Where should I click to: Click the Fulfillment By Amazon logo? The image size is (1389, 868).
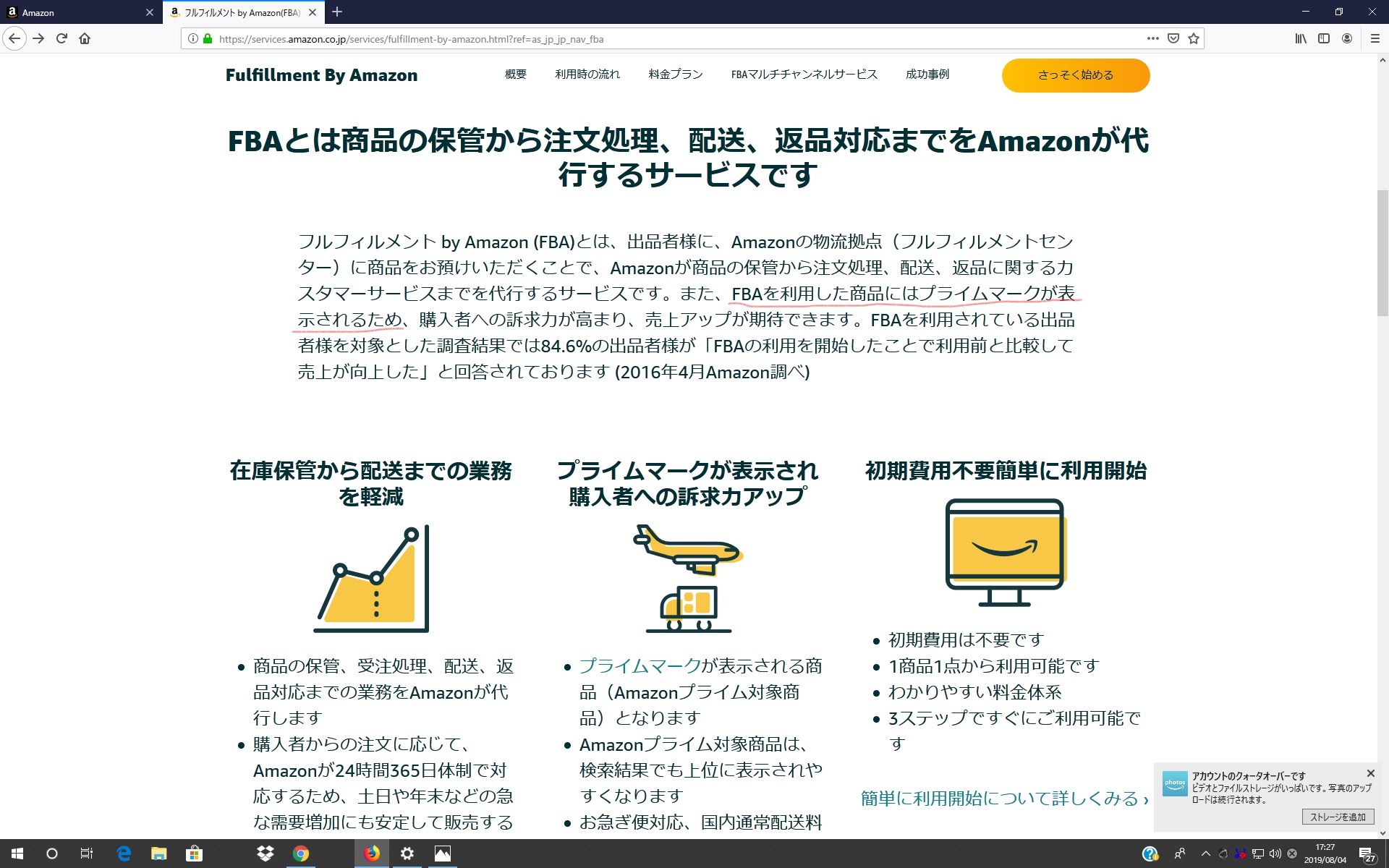click(321, 75)
